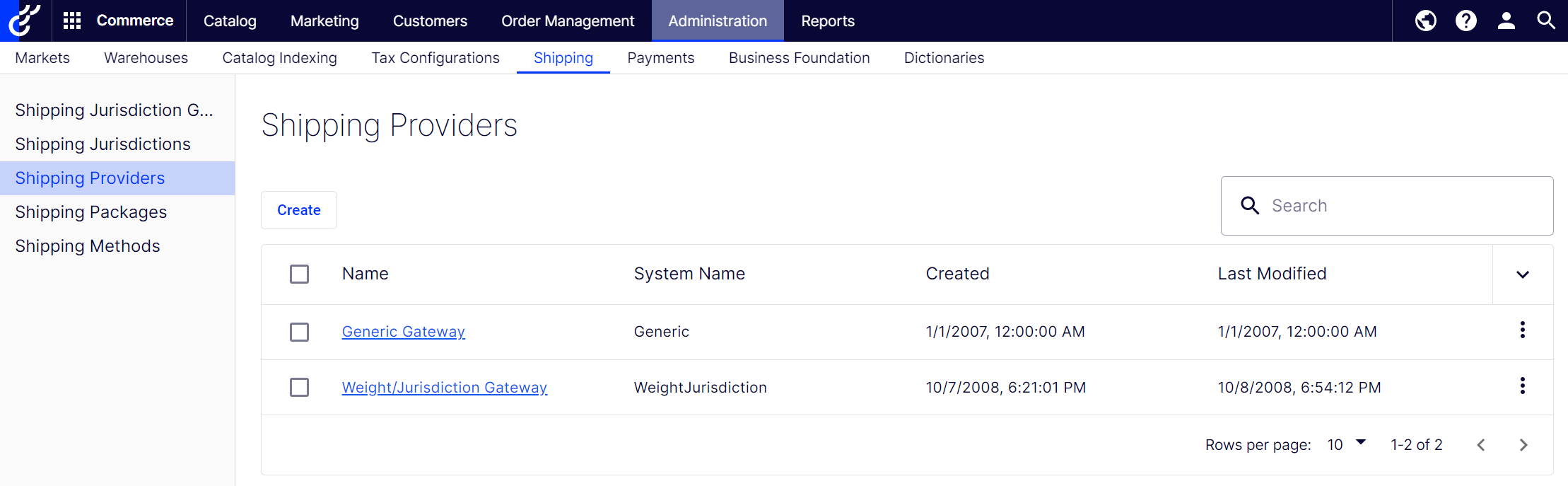Open the user profile icon

(x=1506, y=21)
